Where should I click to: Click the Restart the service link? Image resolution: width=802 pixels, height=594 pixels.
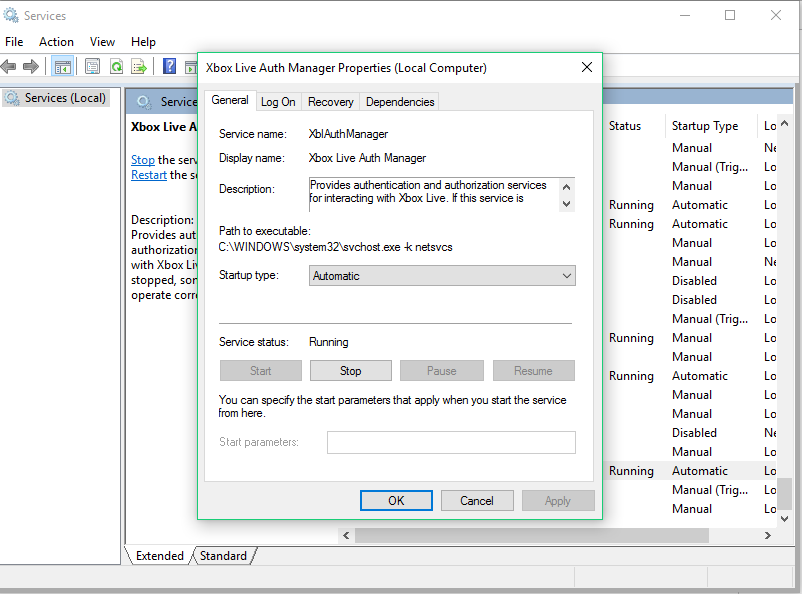point(149,175)
